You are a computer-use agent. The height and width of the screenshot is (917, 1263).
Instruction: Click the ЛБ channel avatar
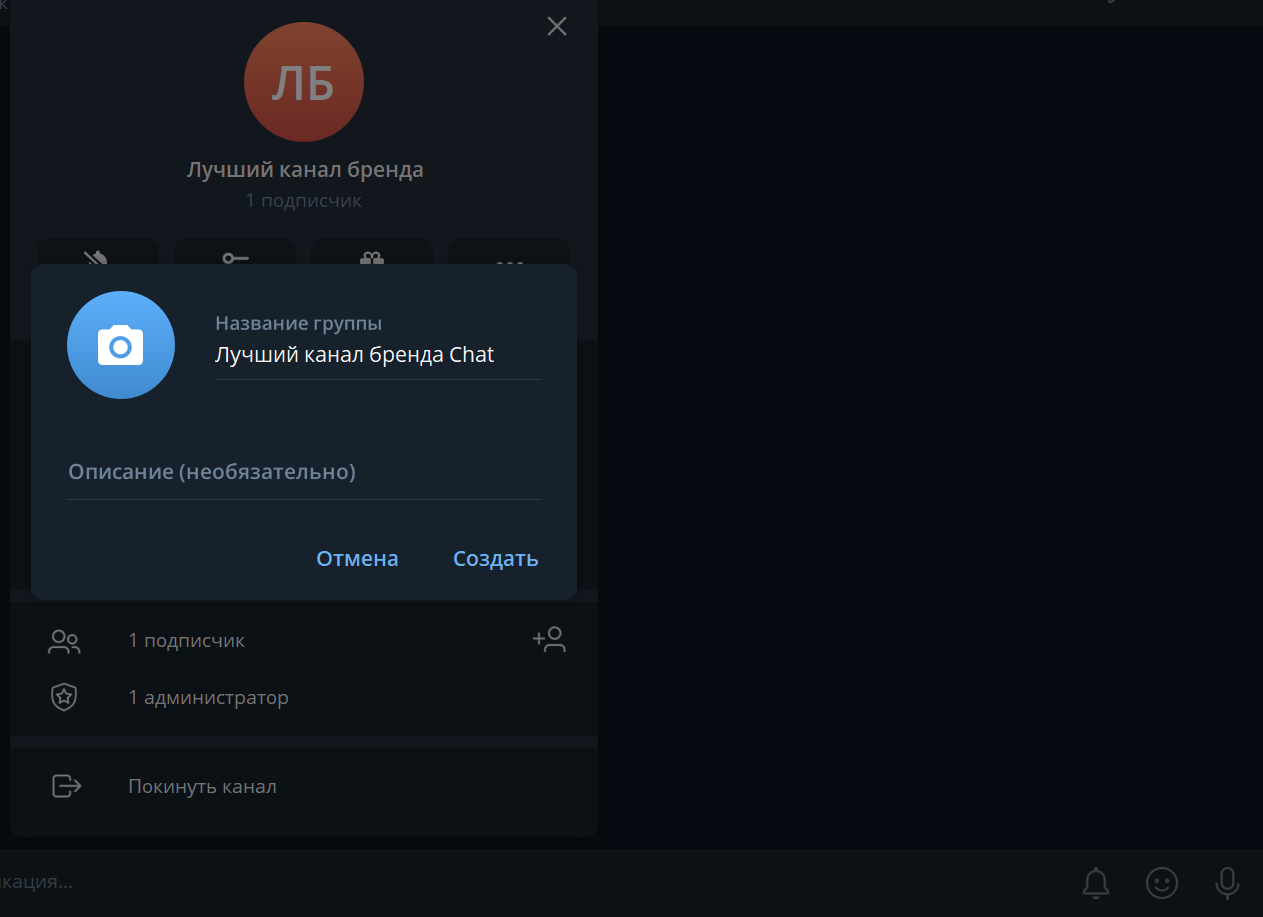(304, 82)
